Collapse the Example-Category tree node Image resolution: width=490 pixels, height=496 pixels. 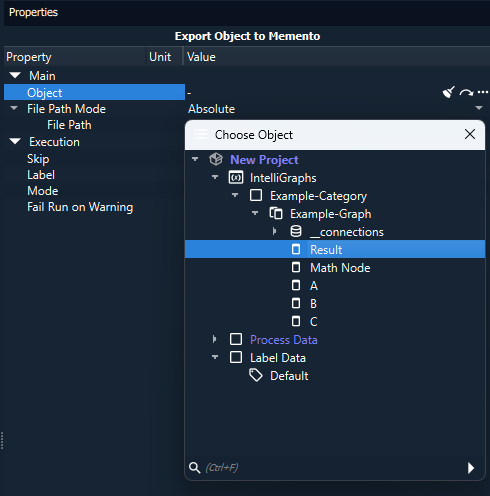(235, 195)
